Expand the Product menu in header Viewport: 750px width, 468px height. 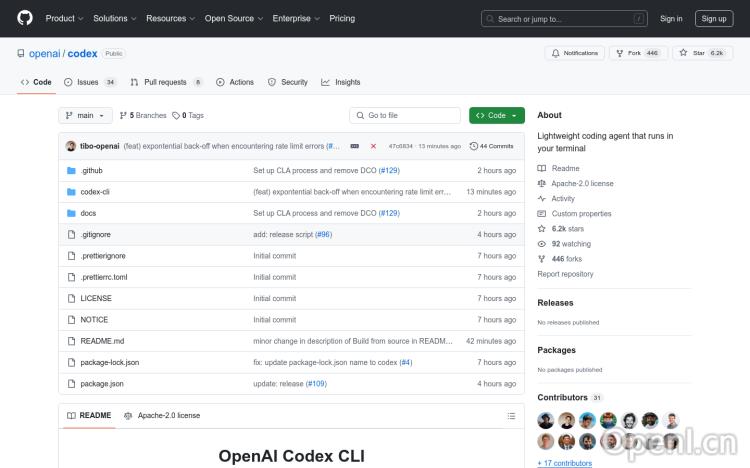coord(64,18)
